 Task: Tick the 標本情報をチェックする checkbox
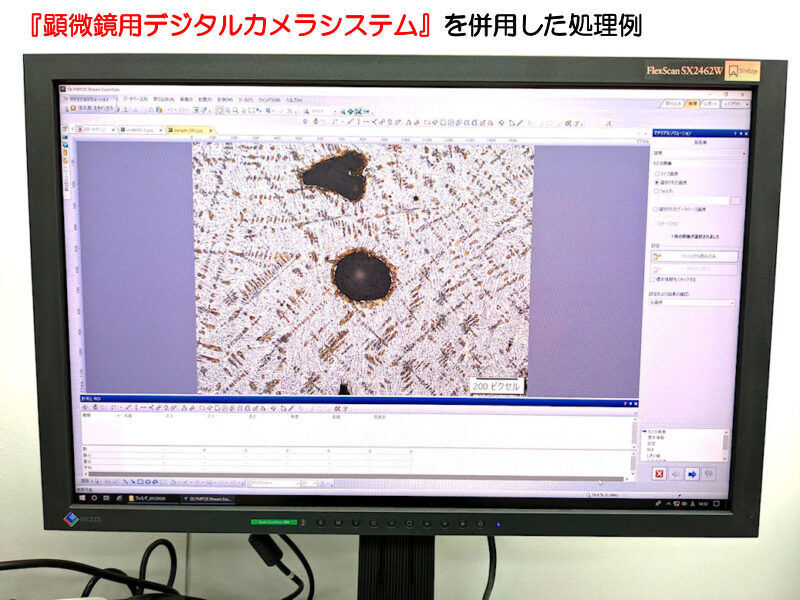(653, 280)
